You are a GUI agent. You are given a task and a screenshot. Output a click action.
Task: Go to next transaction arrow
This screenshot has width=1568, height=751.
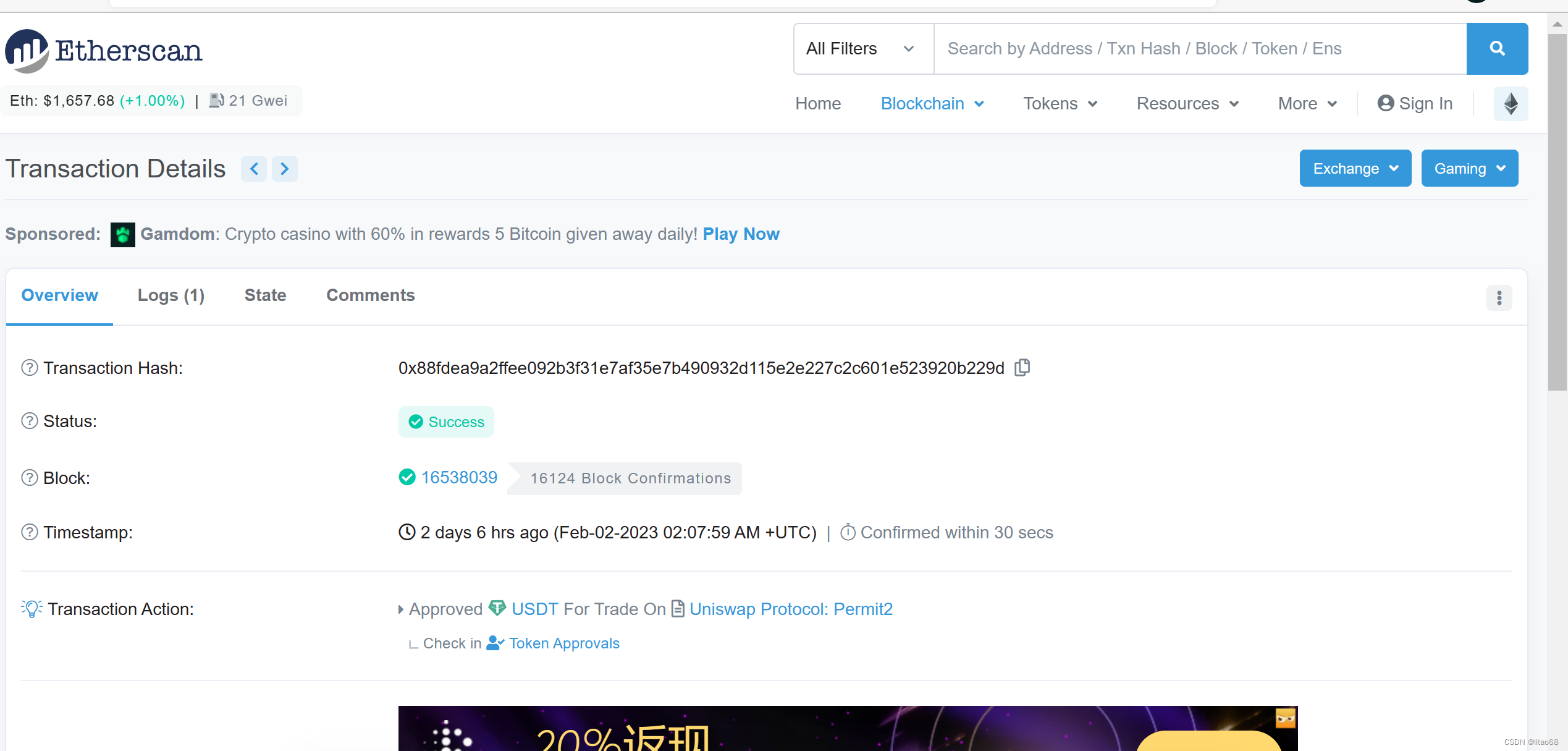(284, 169)
